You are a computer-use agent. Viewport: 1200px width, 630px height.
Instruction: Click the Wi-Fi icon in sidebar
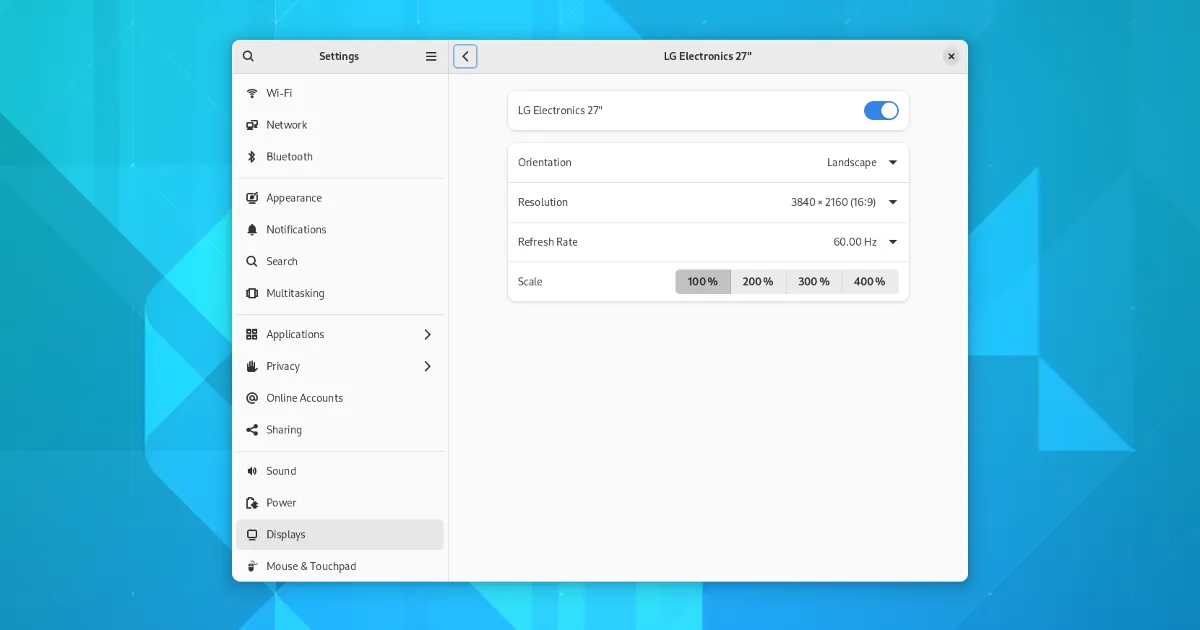(252, 93)
